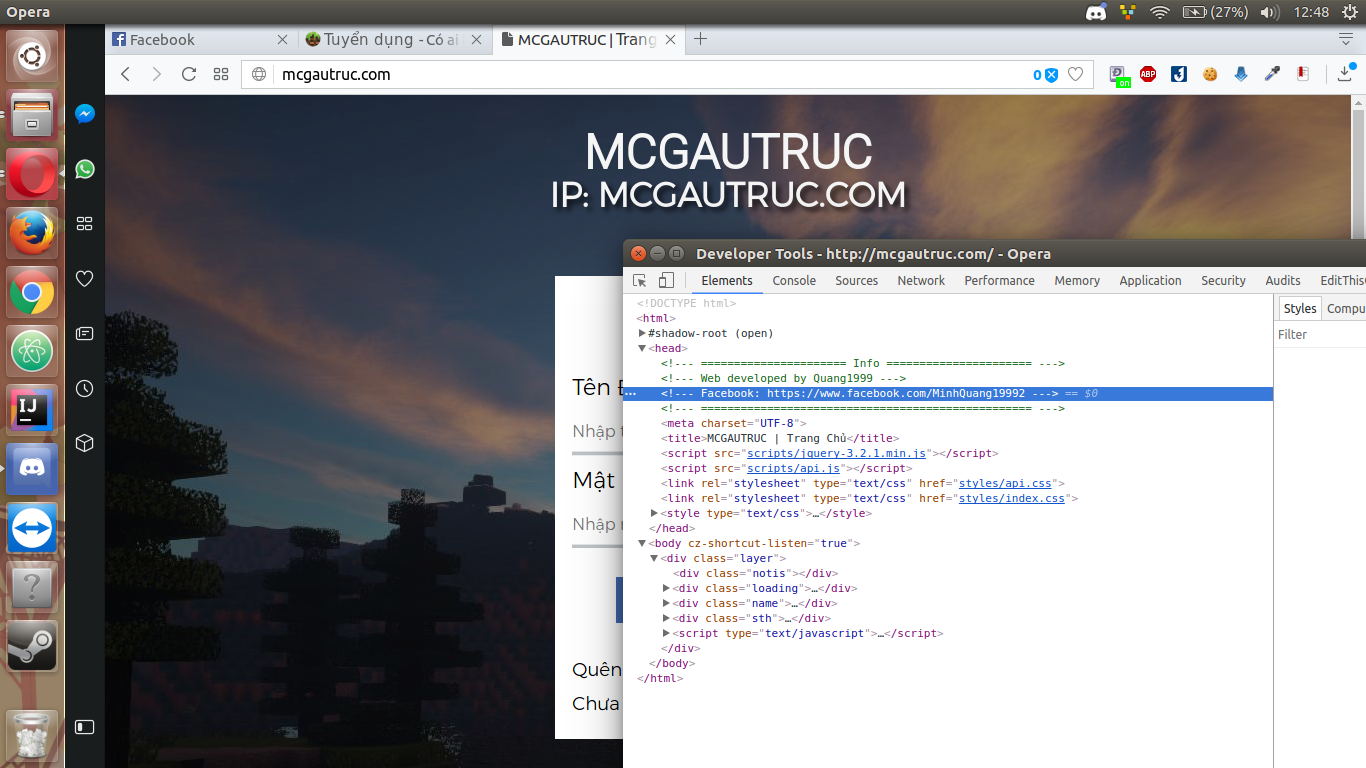The height and width of the screenshot is (768, 1366).
Task: Toggle the device toolbar in DevTools
Action: click(x=666, y=281)
